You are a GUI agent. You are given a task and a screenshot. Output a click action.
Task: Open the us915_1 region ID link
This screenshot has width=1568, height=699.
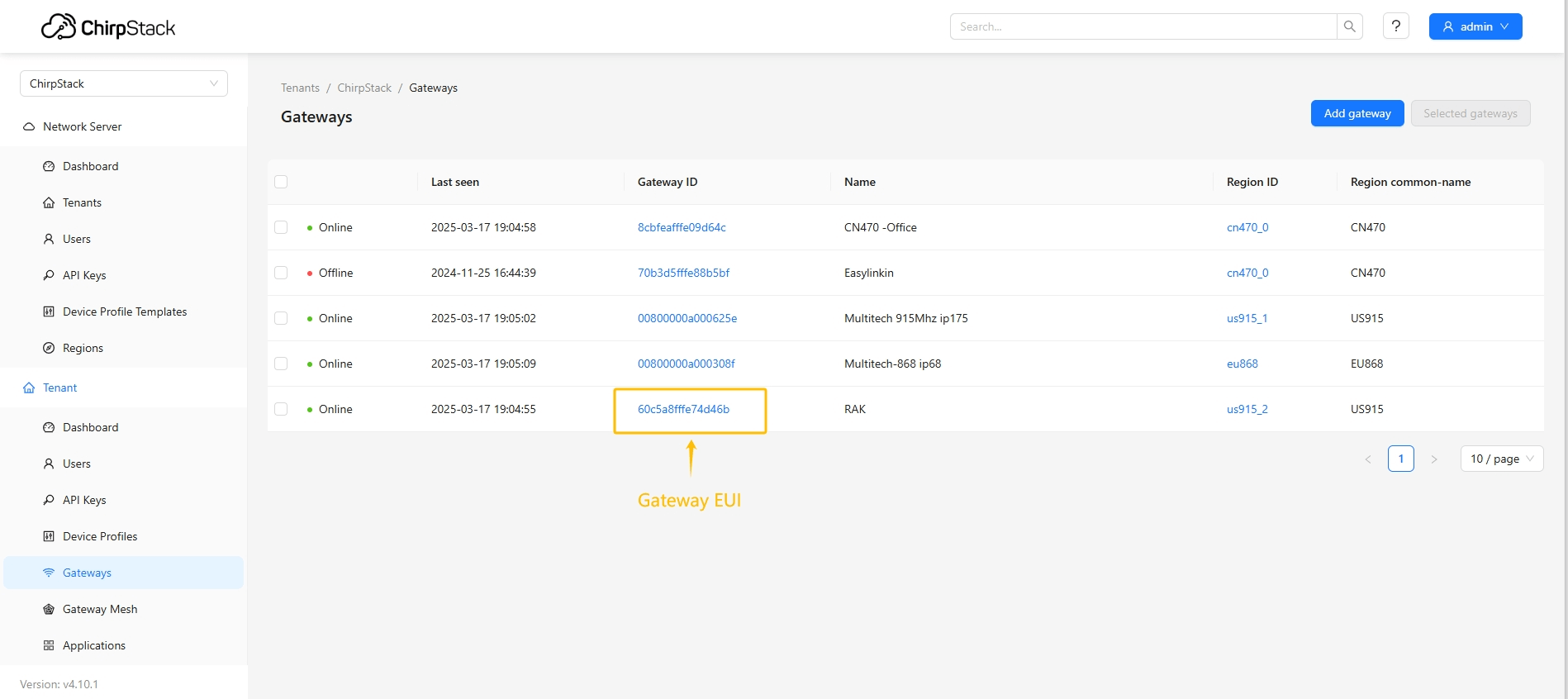[1247, 318]
